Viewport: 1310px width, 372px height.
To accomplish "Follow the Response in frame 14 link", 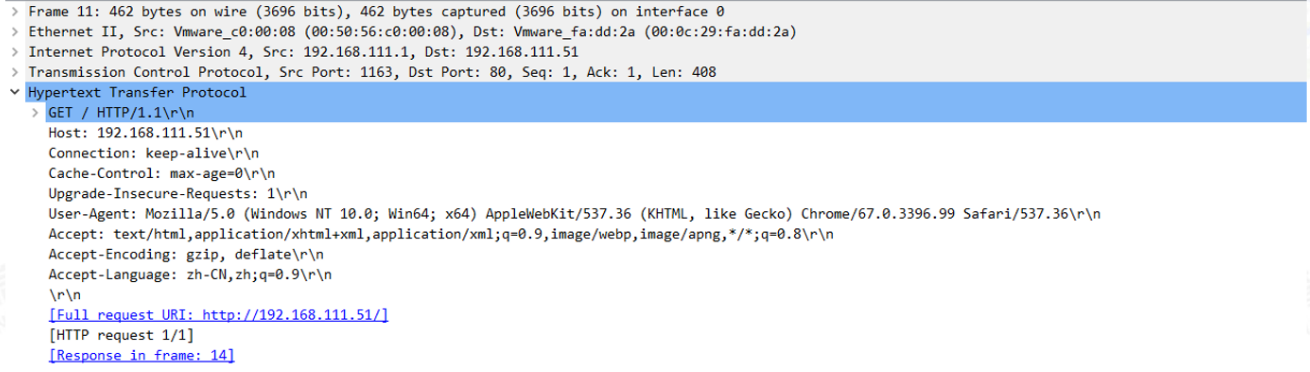I will [x=141, y=355].
